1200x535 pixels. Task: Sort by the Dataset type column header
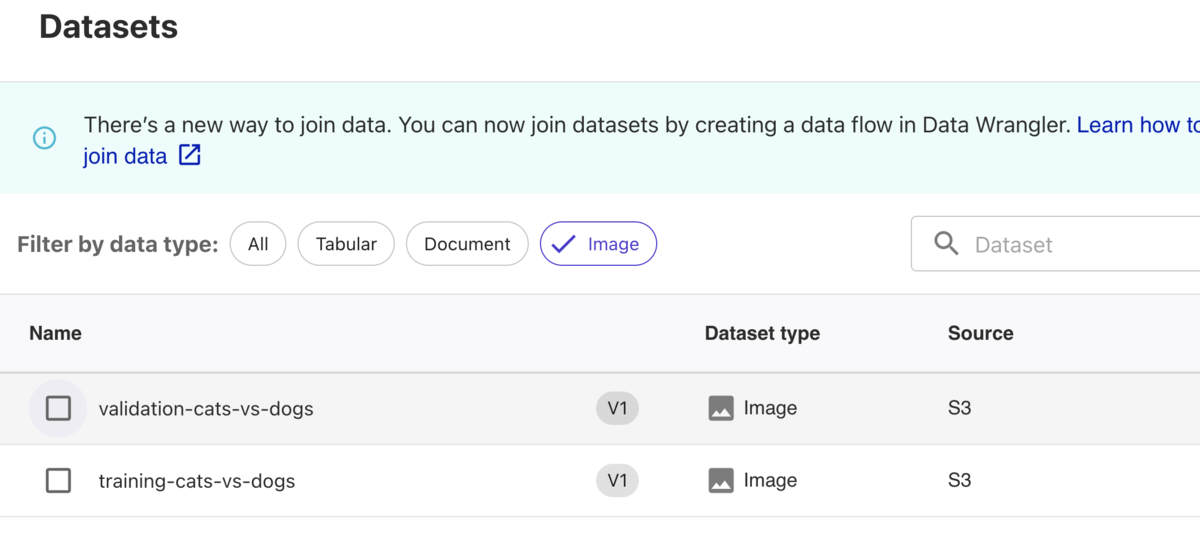click(x=762, y=333)
